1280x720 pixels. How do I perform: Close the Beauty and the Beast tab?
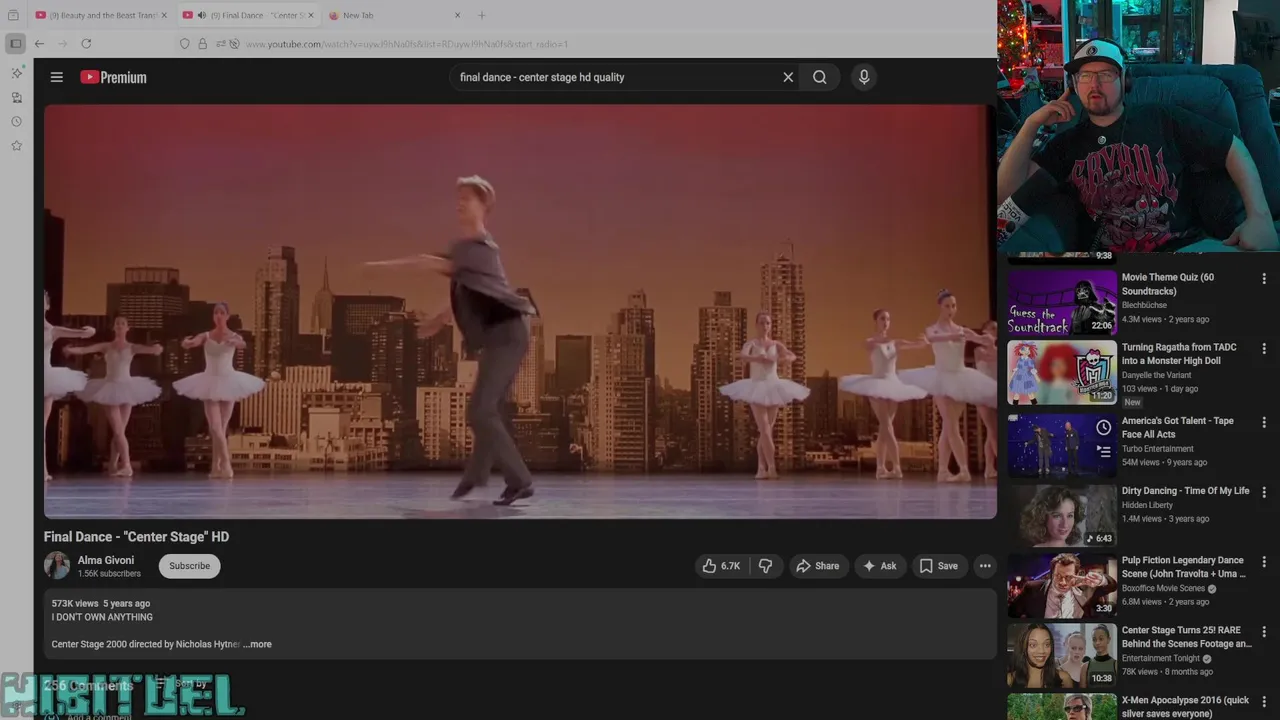pyautogui.click(x=164, y=15)
